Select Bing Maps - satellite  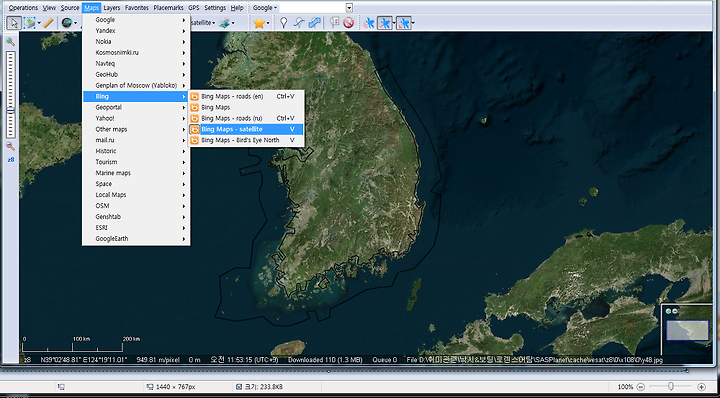(x=246, y=129)
